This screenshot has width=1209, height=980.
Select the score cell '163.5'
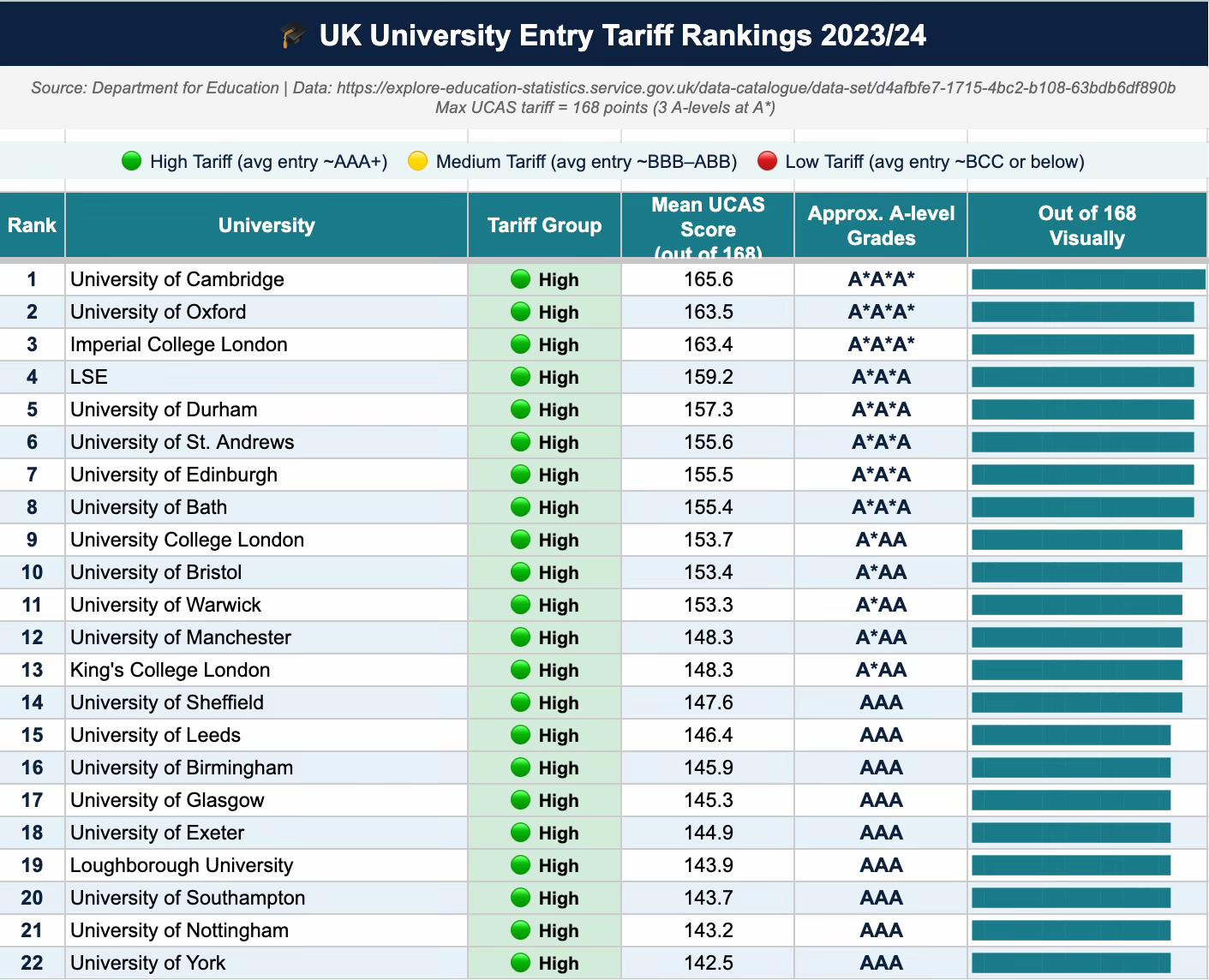point(708,312)
